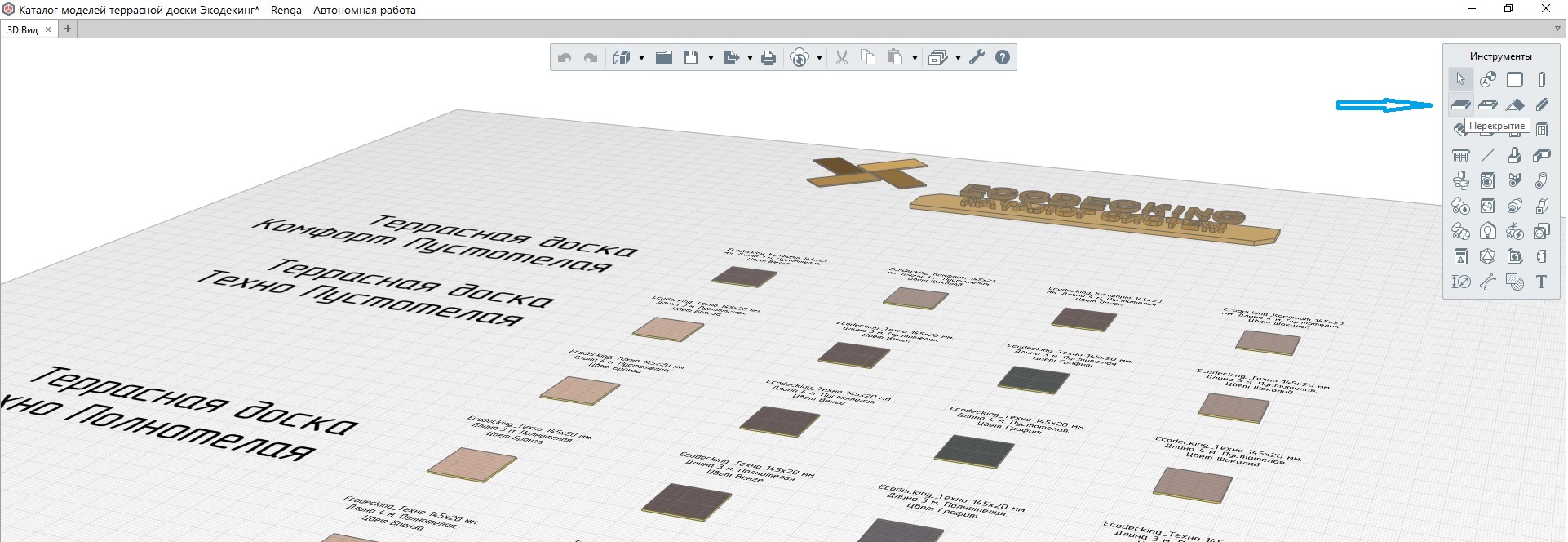Select the Axis tool with the letter A

click(x=1488, y=79)
